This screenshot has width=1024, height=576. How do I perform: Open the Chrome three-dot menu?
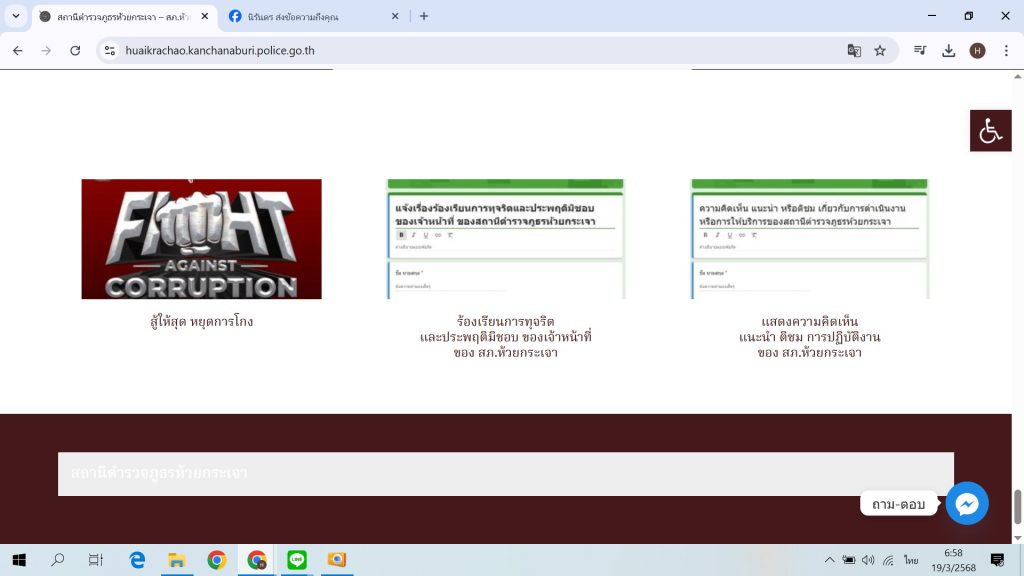click(x=1006, y=50)
